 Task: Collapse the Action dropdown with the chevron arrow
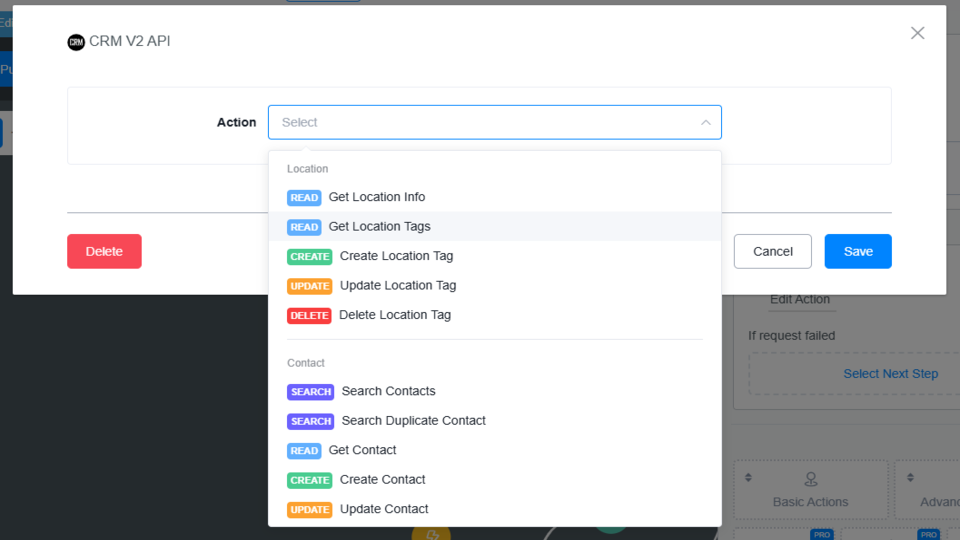coord(706,122)
